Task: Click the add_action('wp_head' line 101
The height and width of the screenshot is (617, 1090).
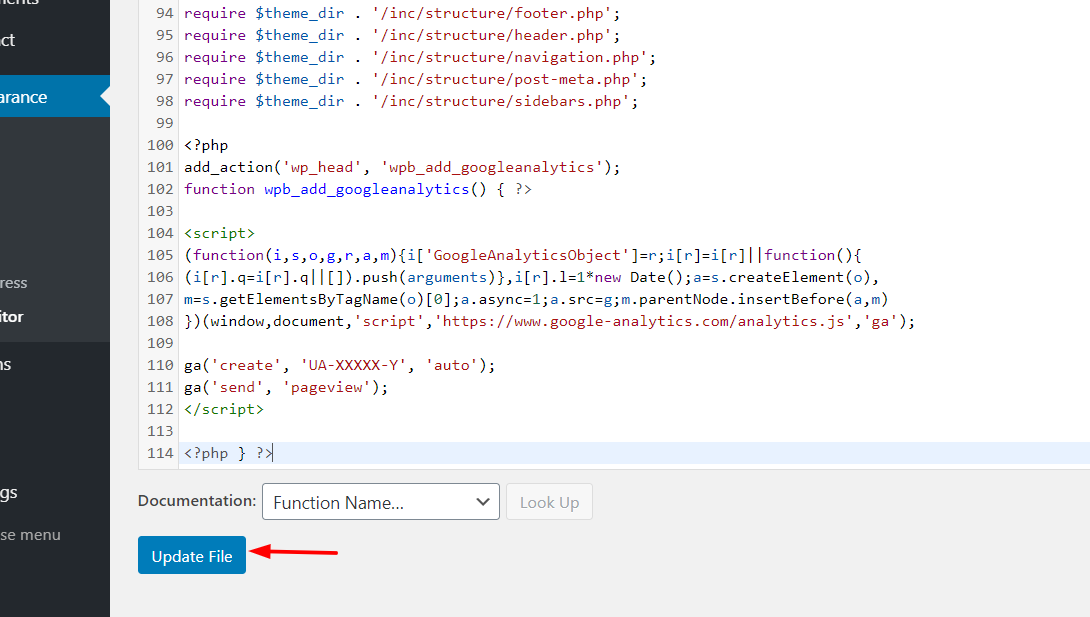Action: point(402,167)
